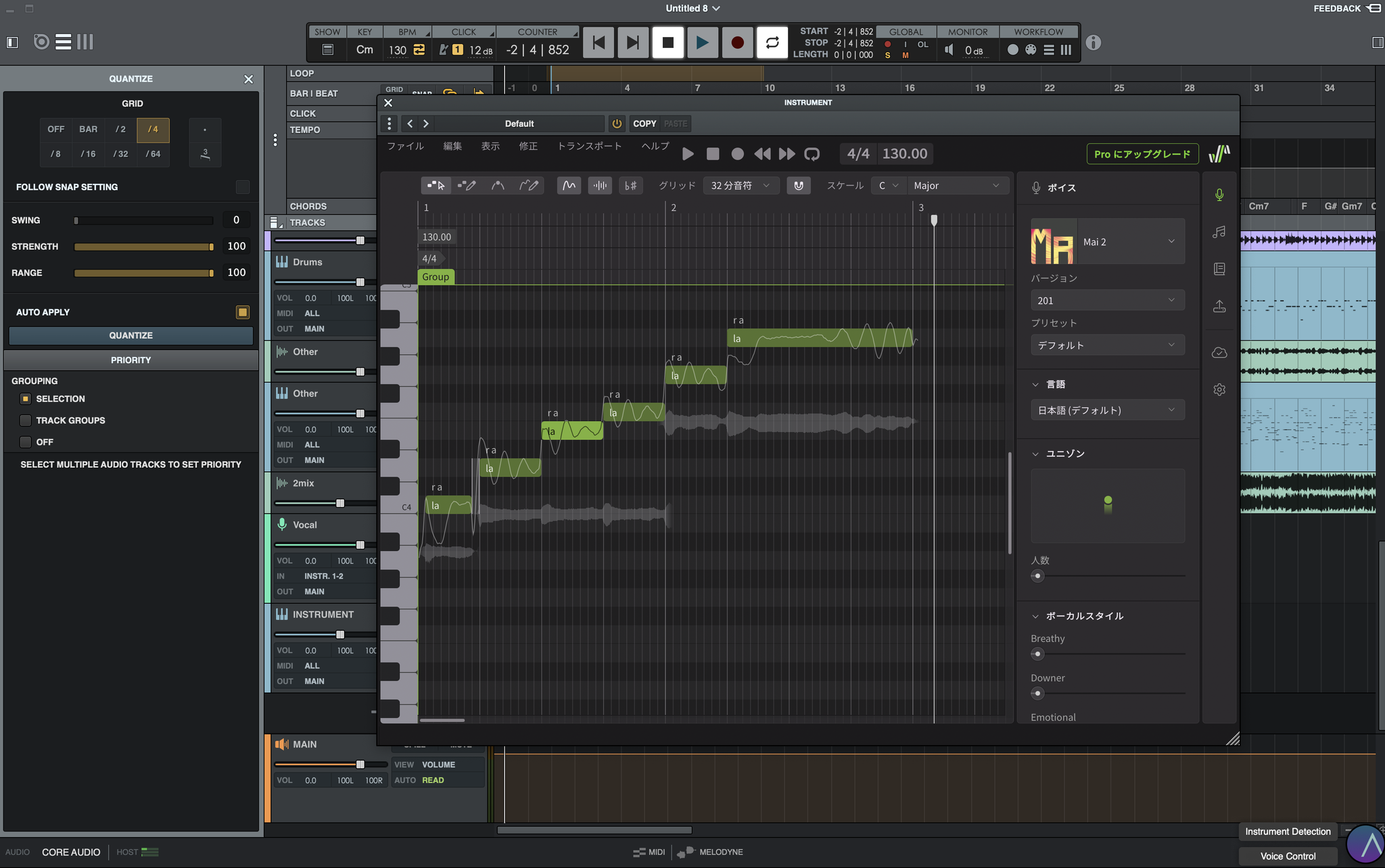Click the plugin rewind button
The height and width of the screenshot is (868, 1385).
[x=762, y=154]
